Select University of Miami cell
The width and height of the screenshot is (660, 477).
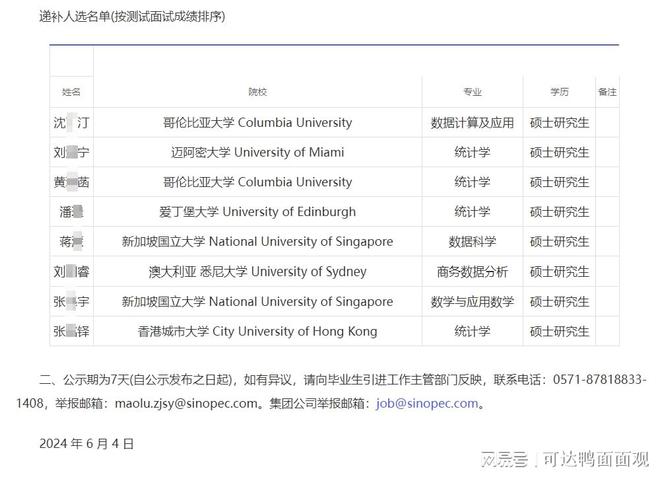(258, 152)
